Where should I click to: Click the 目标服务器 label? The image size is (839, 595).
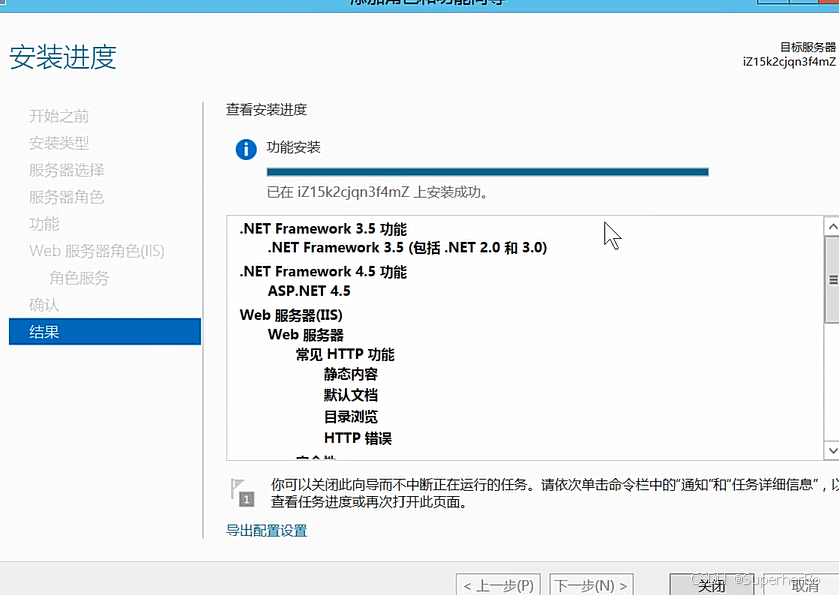pos(808,47)
